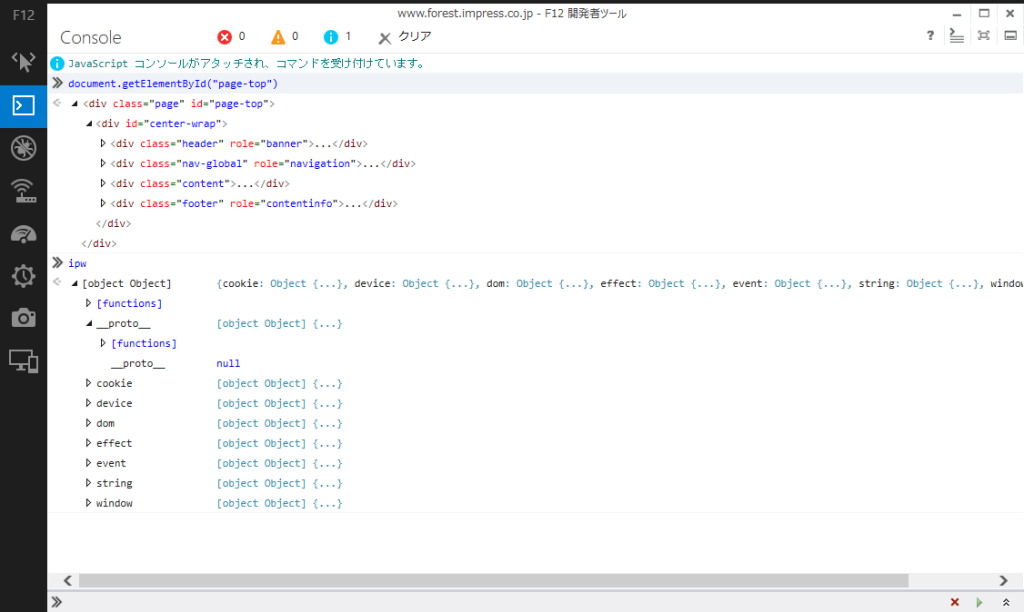Viewport: 1024px width, 612px height.
Task: Click the [object Object] value of cookie row
Action: tap(280, 383)
